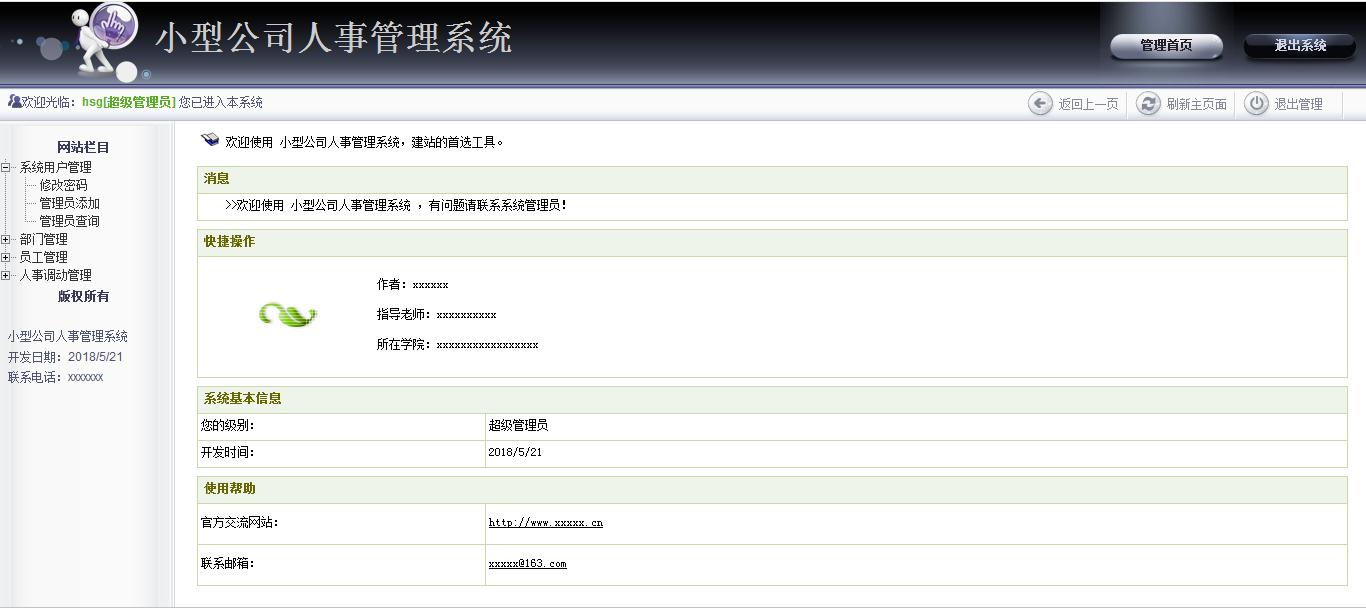Click the hsg[超级管理员] username text
This screenshot has width=1366, height=609.
pos(128,102)
